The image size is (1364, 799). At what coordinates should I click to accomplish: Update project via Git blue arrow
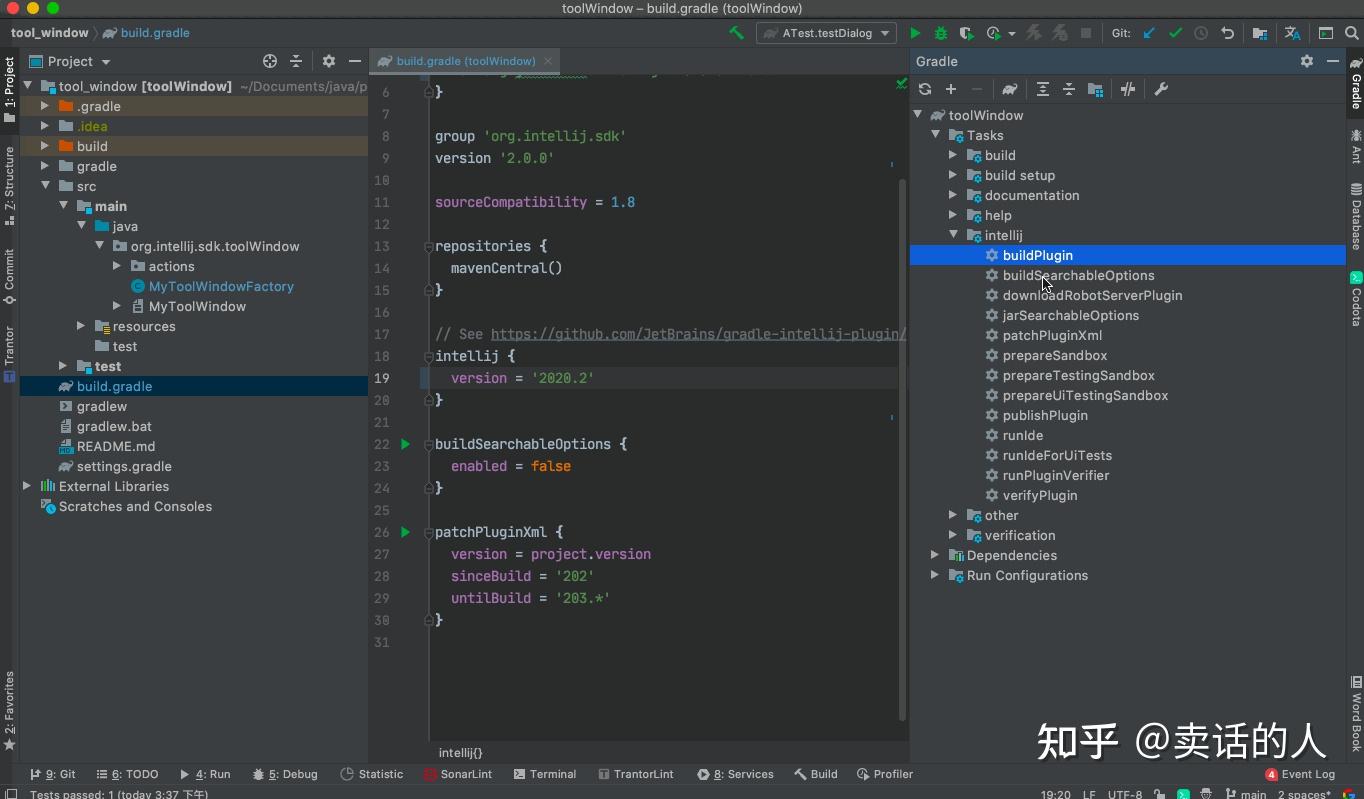coord(1149,33)
